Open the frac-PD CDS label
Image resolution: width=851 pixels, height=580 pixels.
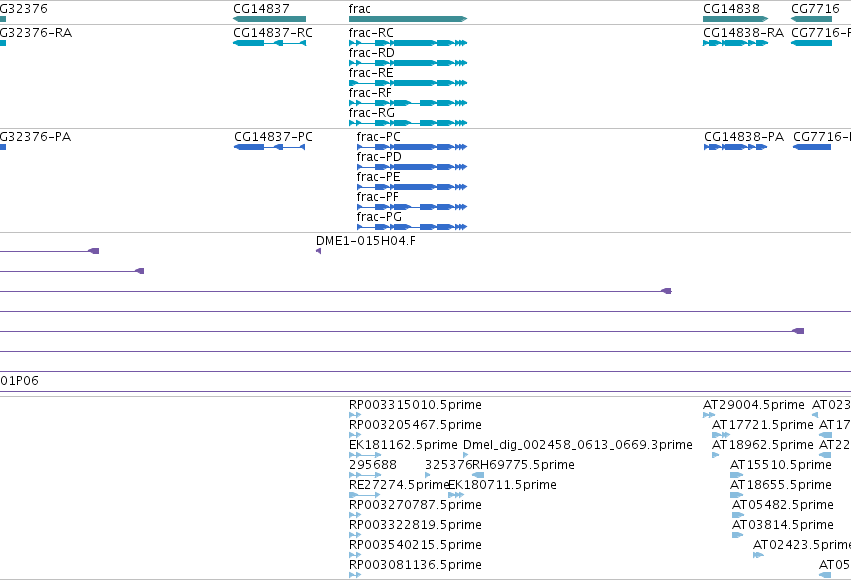click(x=379, y=157)
